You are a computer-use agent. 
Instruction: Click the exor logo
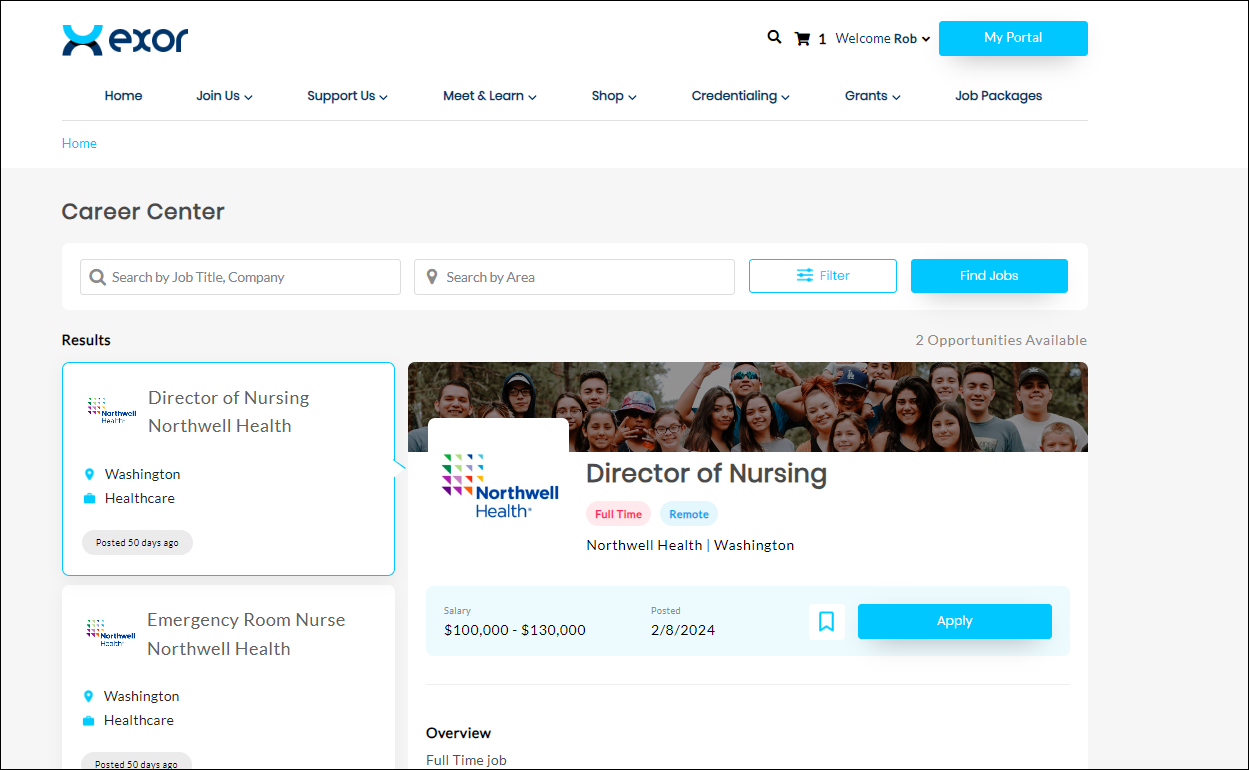[125, 40]
